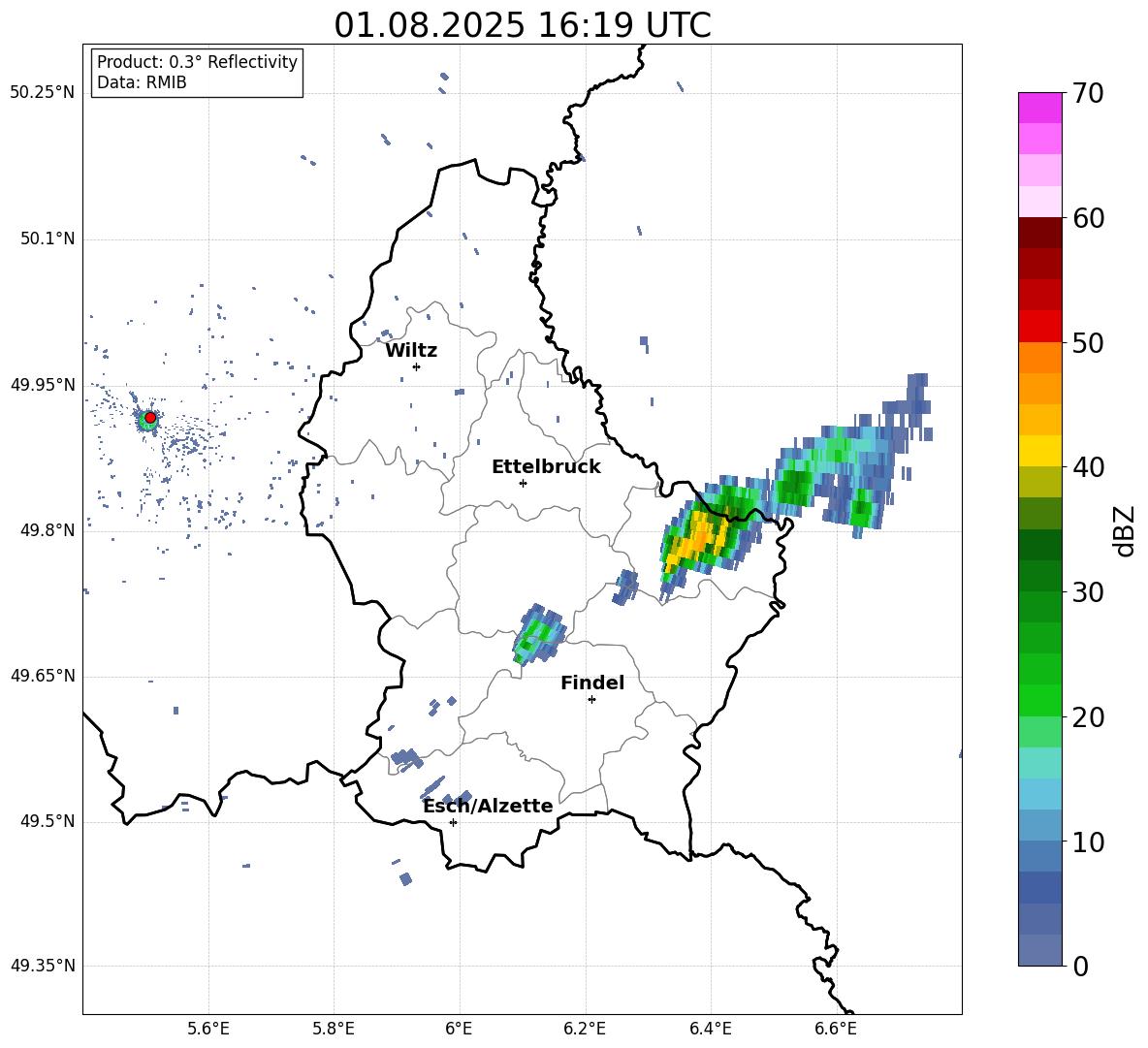This screenshot has height=1048, width=1148.
Task: Click the Esch/Alzette station cross marker
Action: click(453, 822)
